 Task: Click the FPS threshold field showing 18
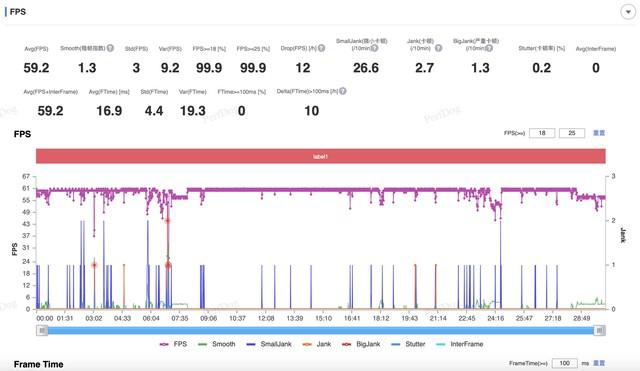(x=542, y=133)
